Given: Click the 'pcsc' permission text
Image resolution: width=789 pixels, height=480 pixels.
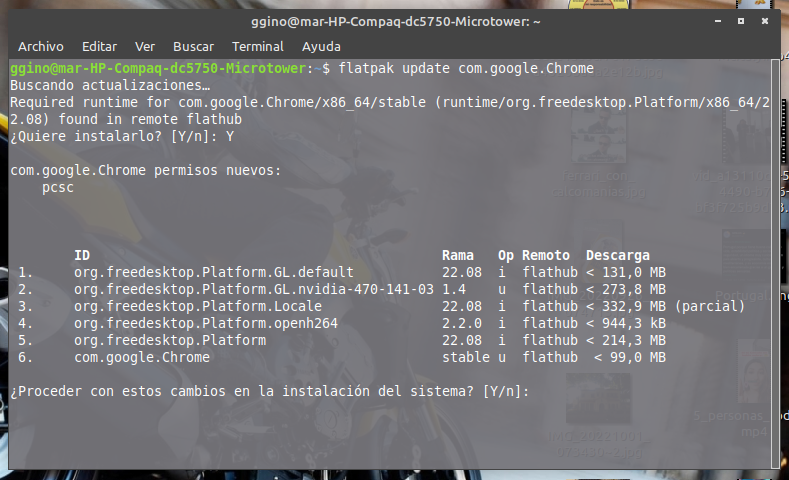Looking at the screenshot, I should click(x=58, y=188).
